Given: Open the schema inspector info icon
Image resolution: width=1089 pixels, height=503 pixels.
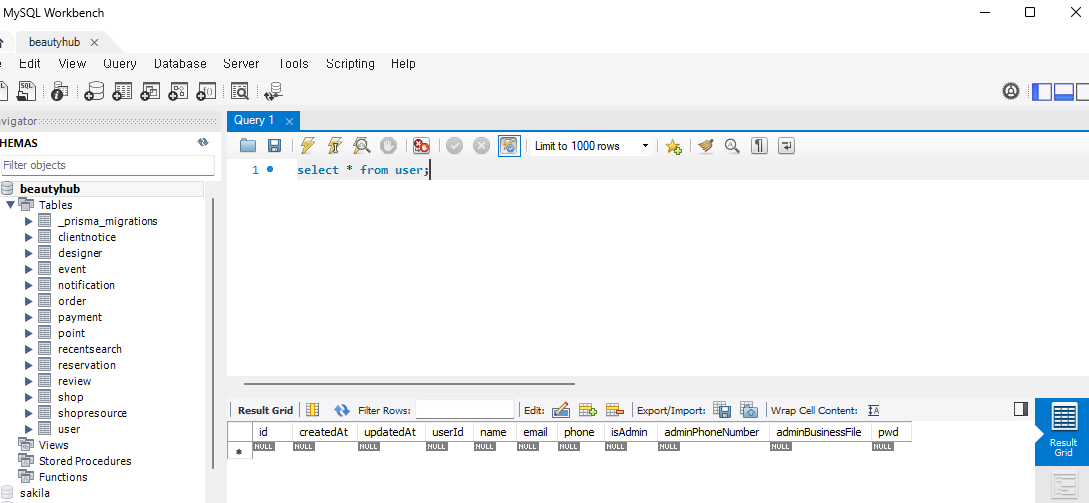Looking at the screenshot, I should pos(60,91).
